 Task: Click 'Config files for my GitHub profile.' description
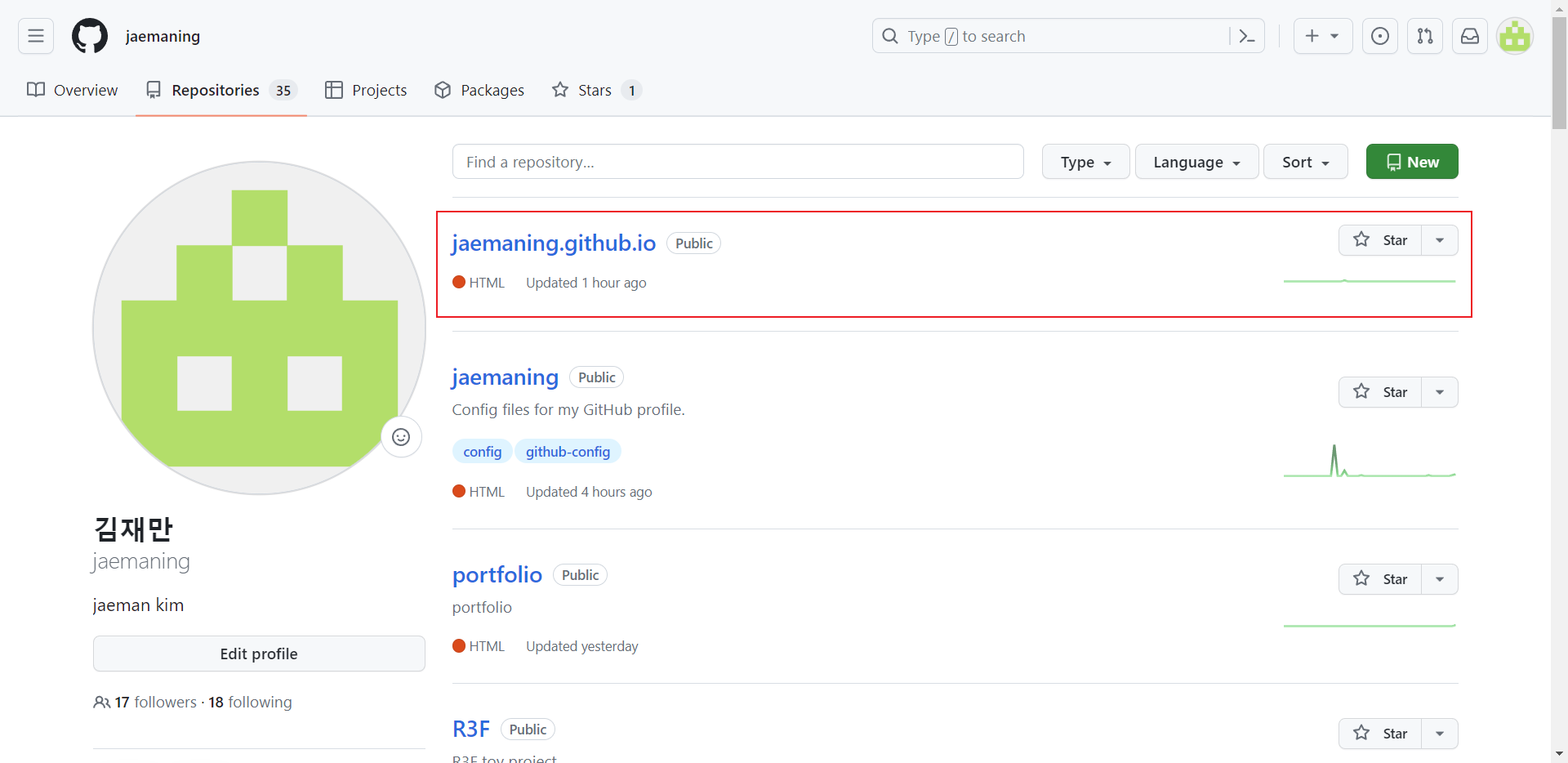[568, 409]
